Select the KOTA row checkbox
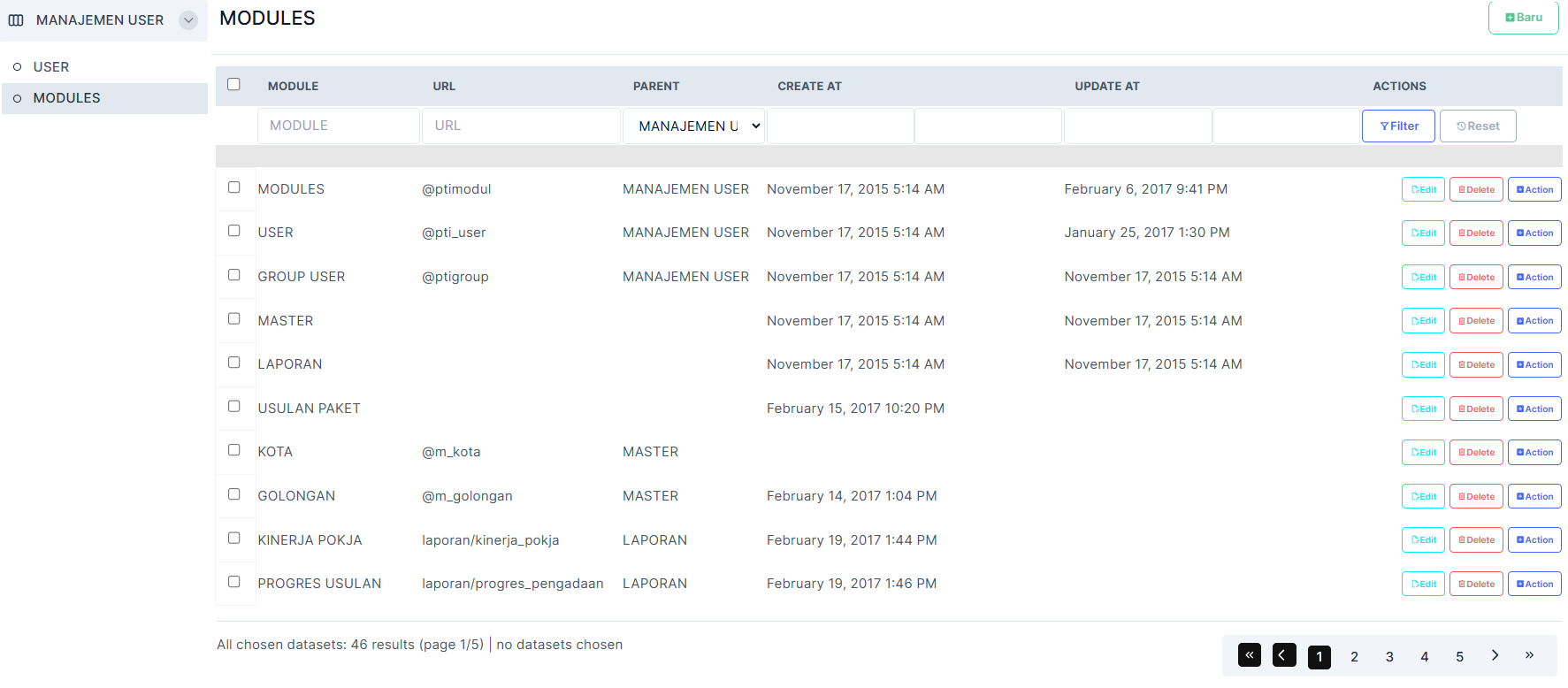 coord(233,450)
